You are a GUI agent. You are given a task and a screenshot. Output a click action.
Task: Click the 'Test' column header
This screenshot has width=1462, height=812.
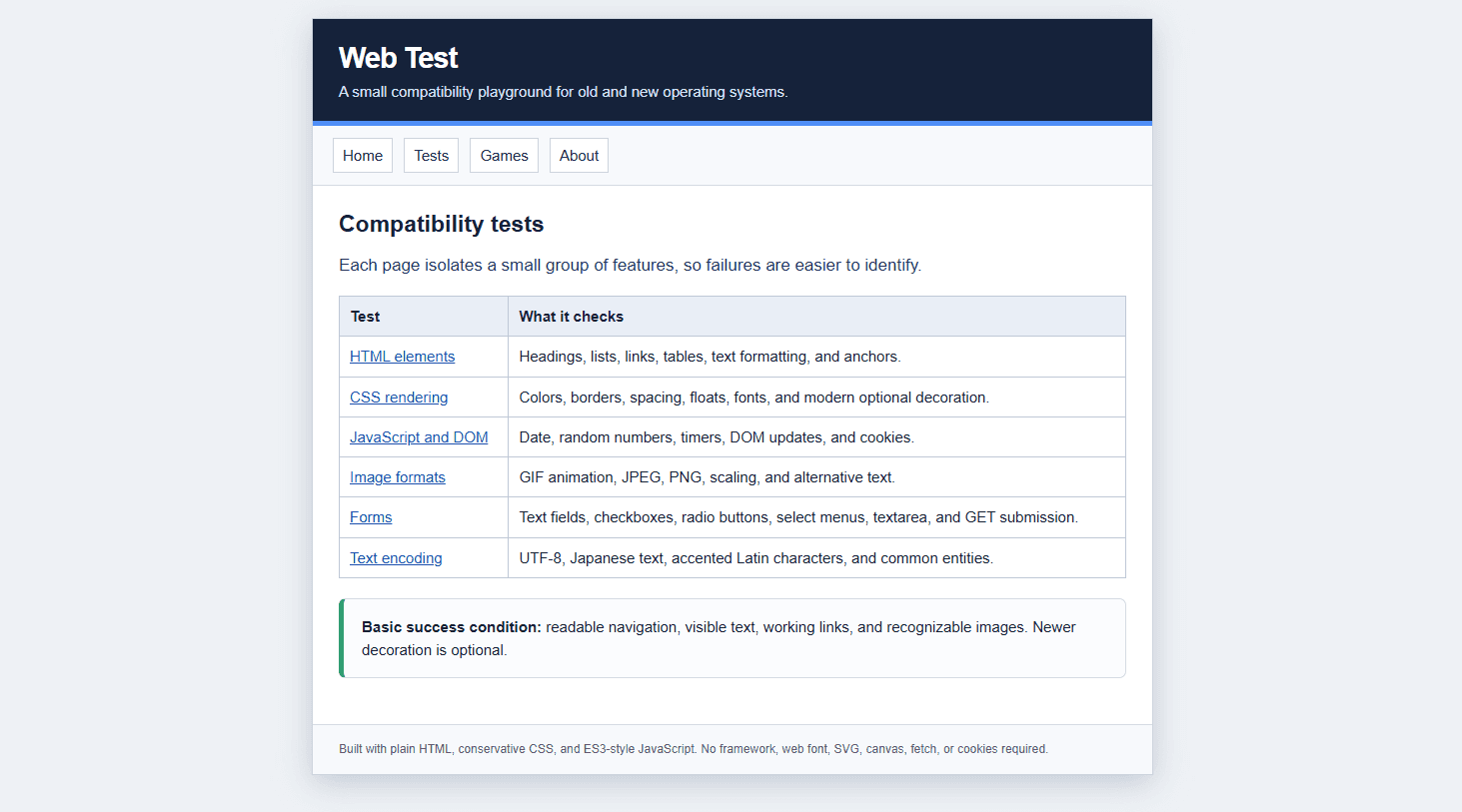coord(424,317)
